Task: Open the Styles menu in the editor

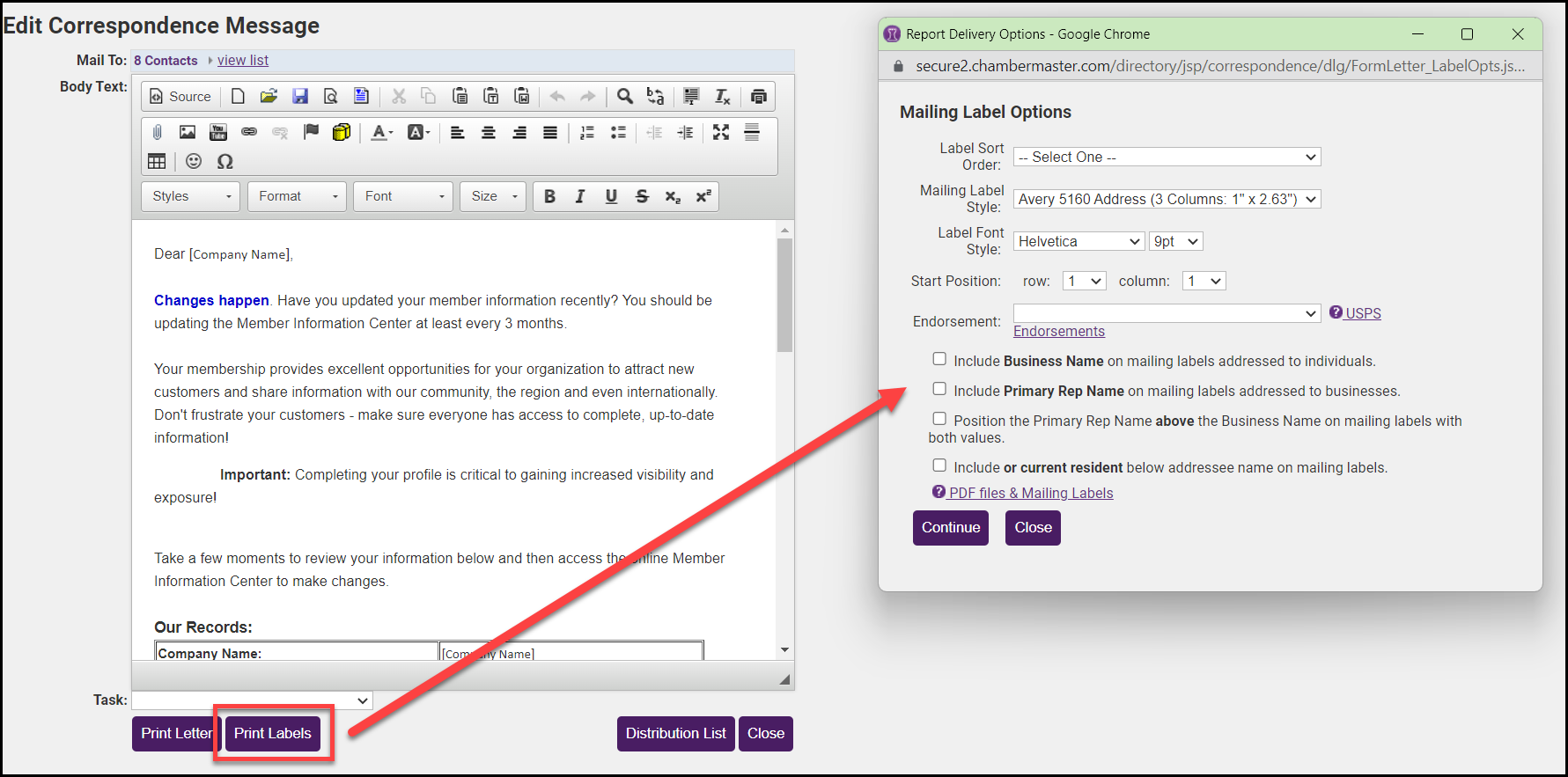Action: pyautogui.click(x=191, y=197)
